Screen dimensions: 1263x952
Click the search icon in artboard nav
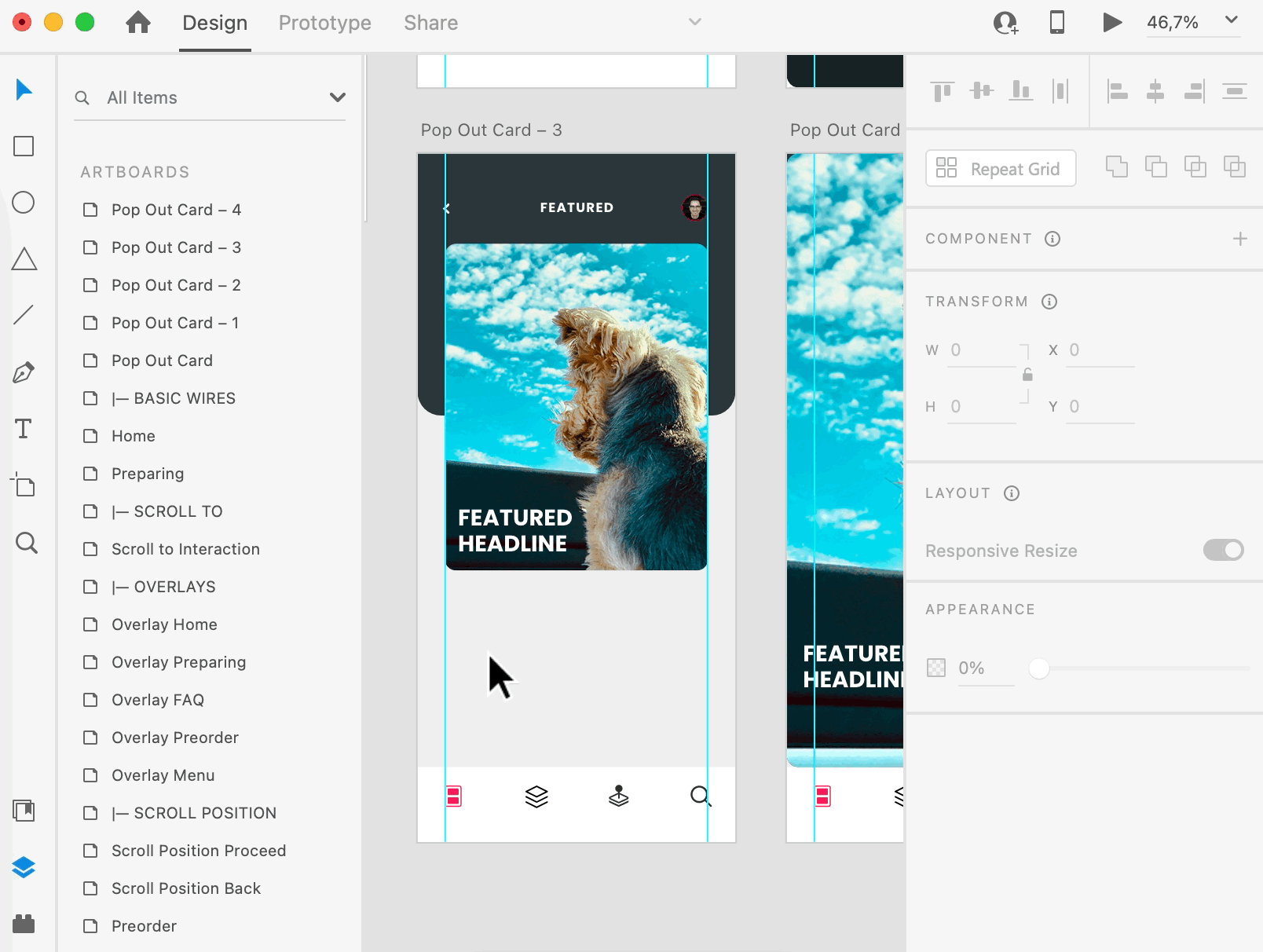coord(701,796)
